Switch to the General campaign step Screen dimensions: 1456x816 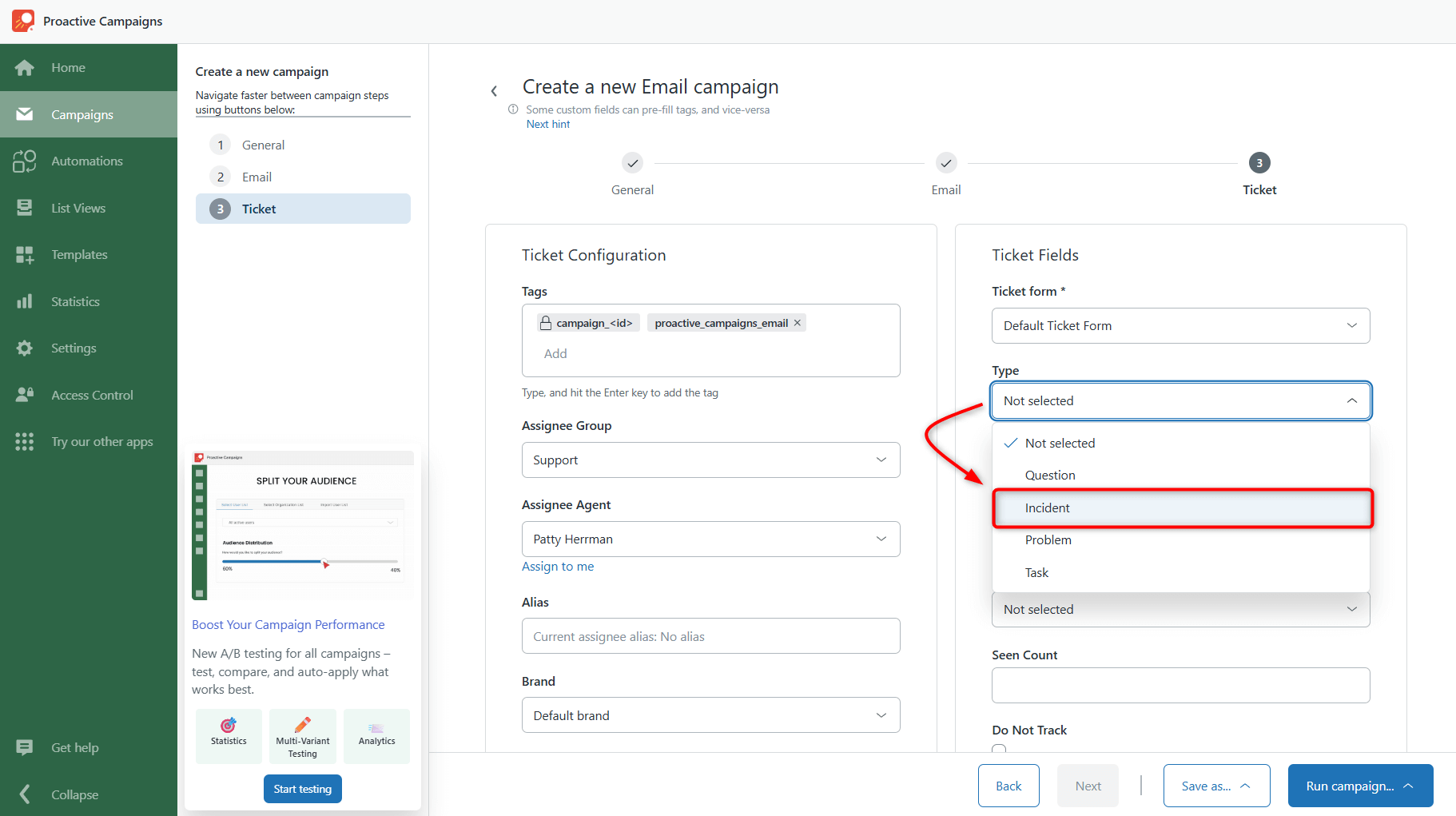pyautogui.click(x=264, y=145)
